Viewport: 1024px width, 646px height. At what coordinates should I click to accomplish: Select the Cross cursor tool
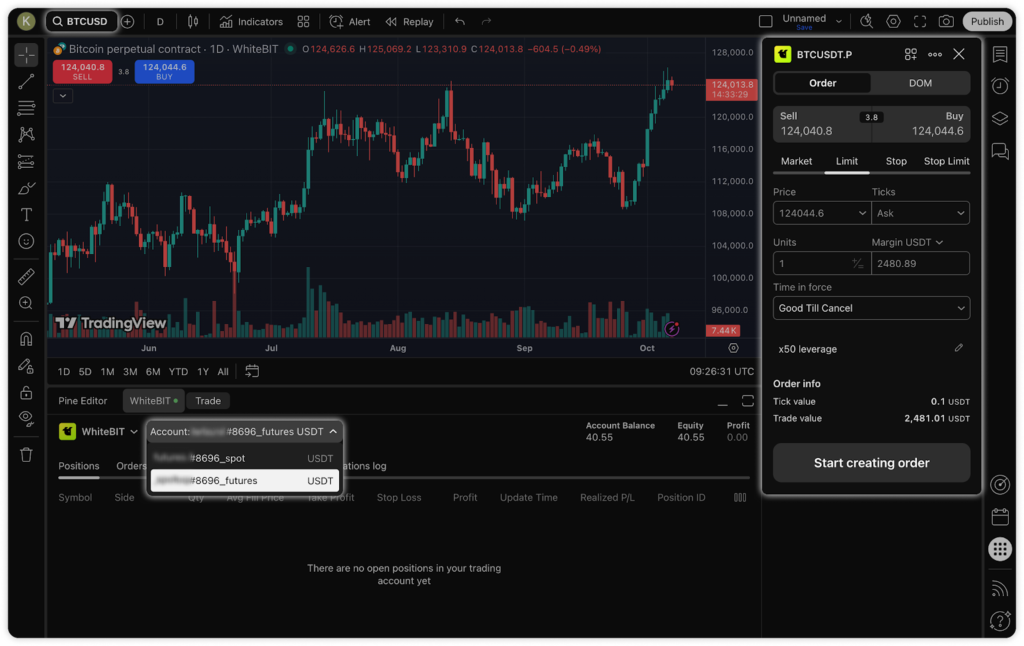click(x=25, y=55)
